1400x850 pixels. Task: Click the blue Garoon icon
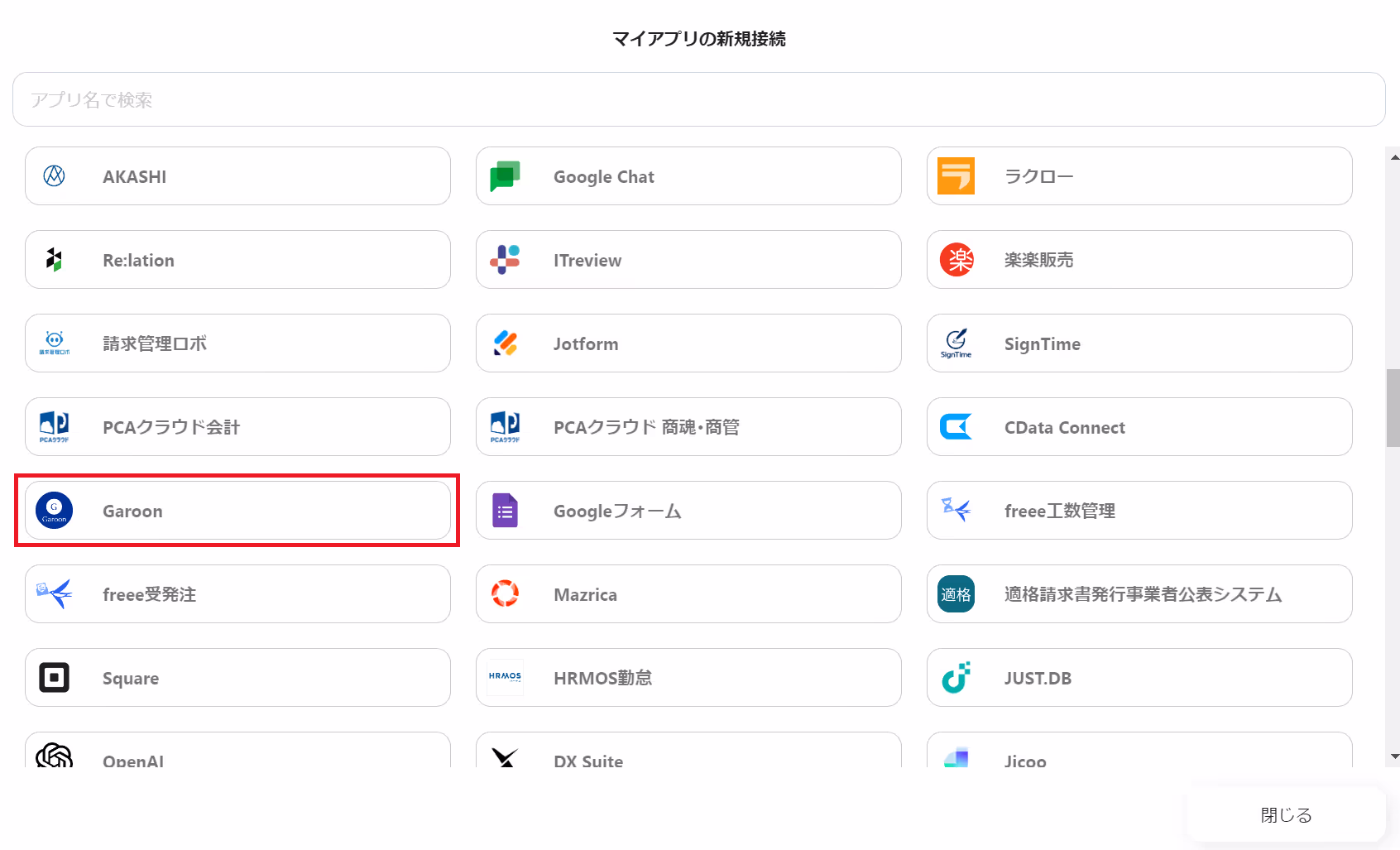click(x=54, y=510)
